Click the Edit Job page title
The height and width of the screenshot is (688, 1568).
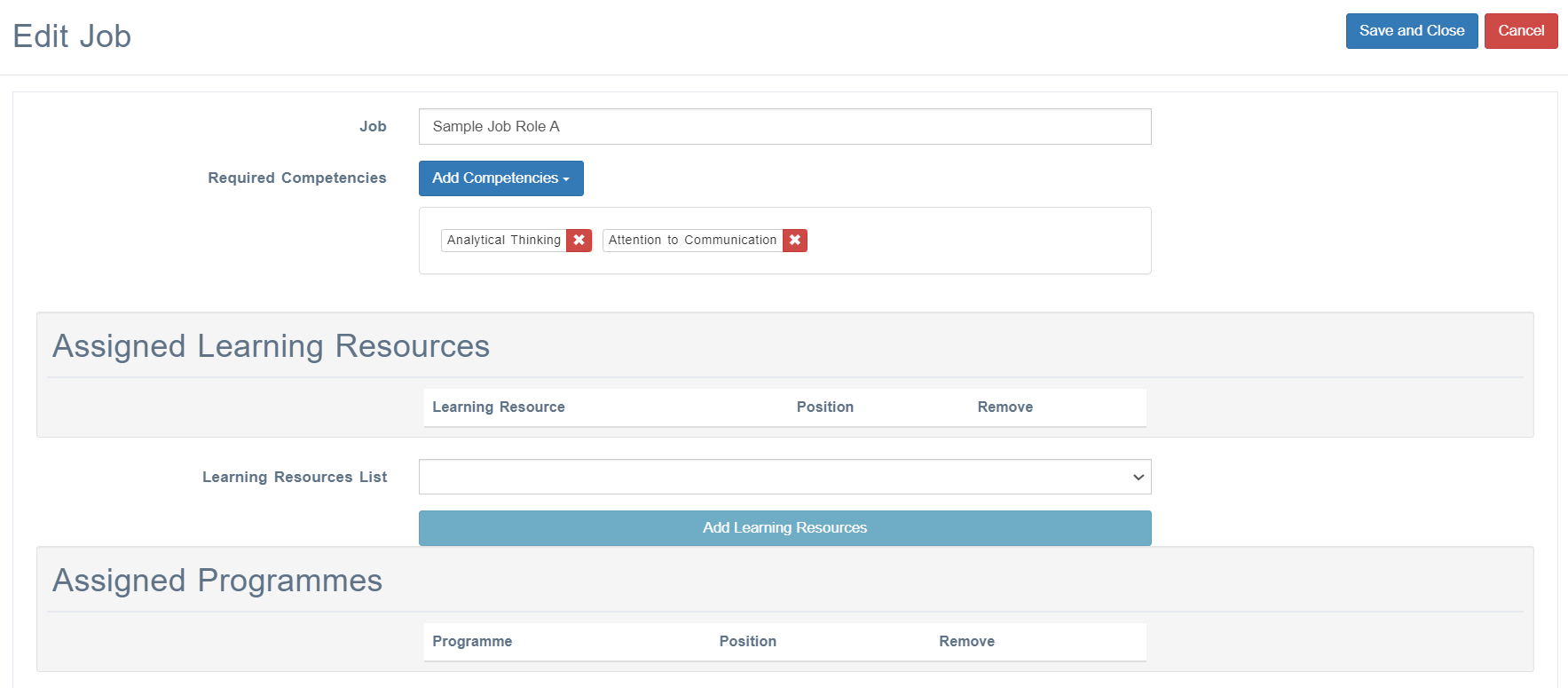tap(72, 36)
